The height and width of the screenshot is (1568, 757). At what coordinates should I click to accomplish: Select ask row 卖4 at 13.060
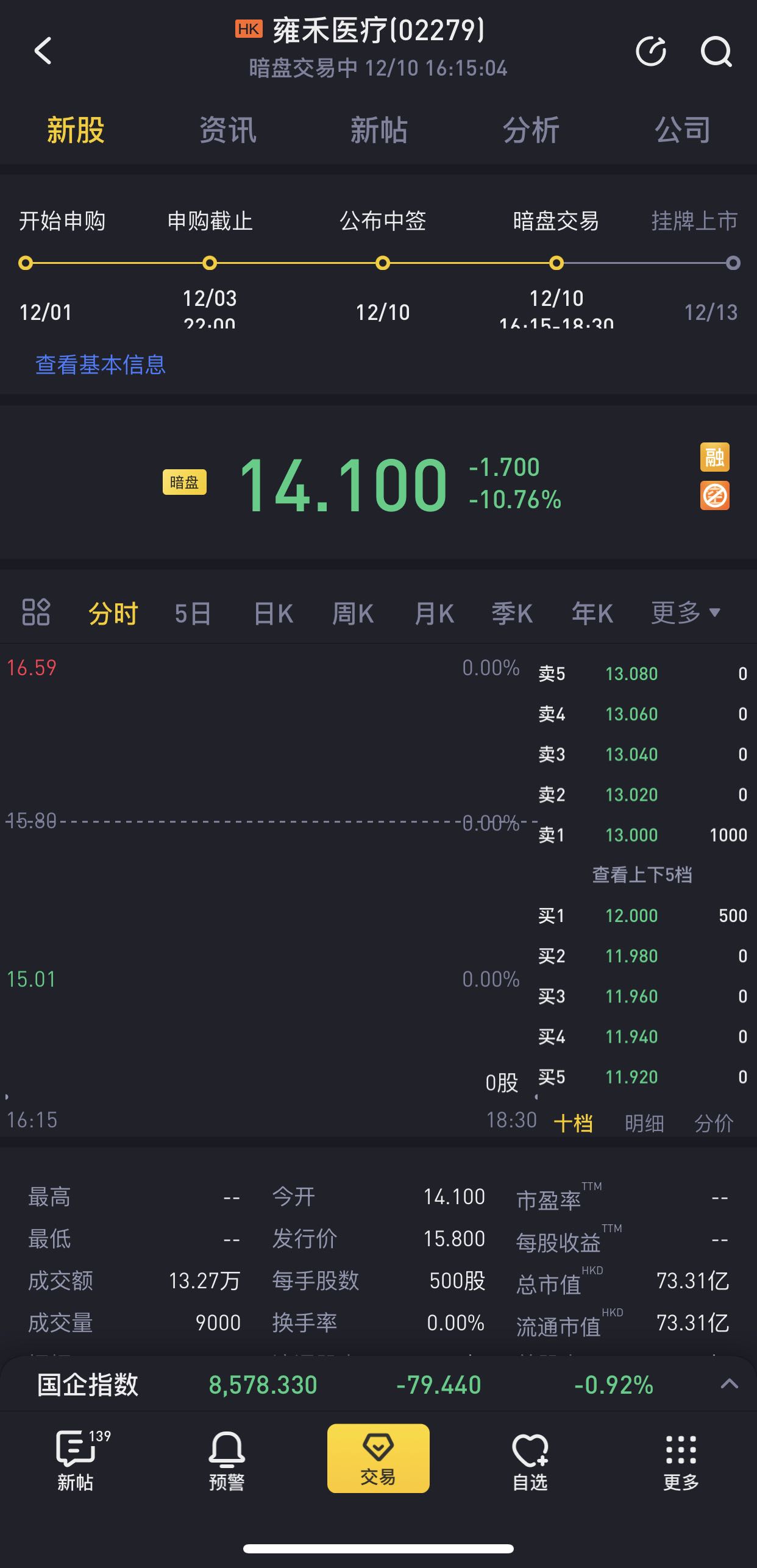642,714
